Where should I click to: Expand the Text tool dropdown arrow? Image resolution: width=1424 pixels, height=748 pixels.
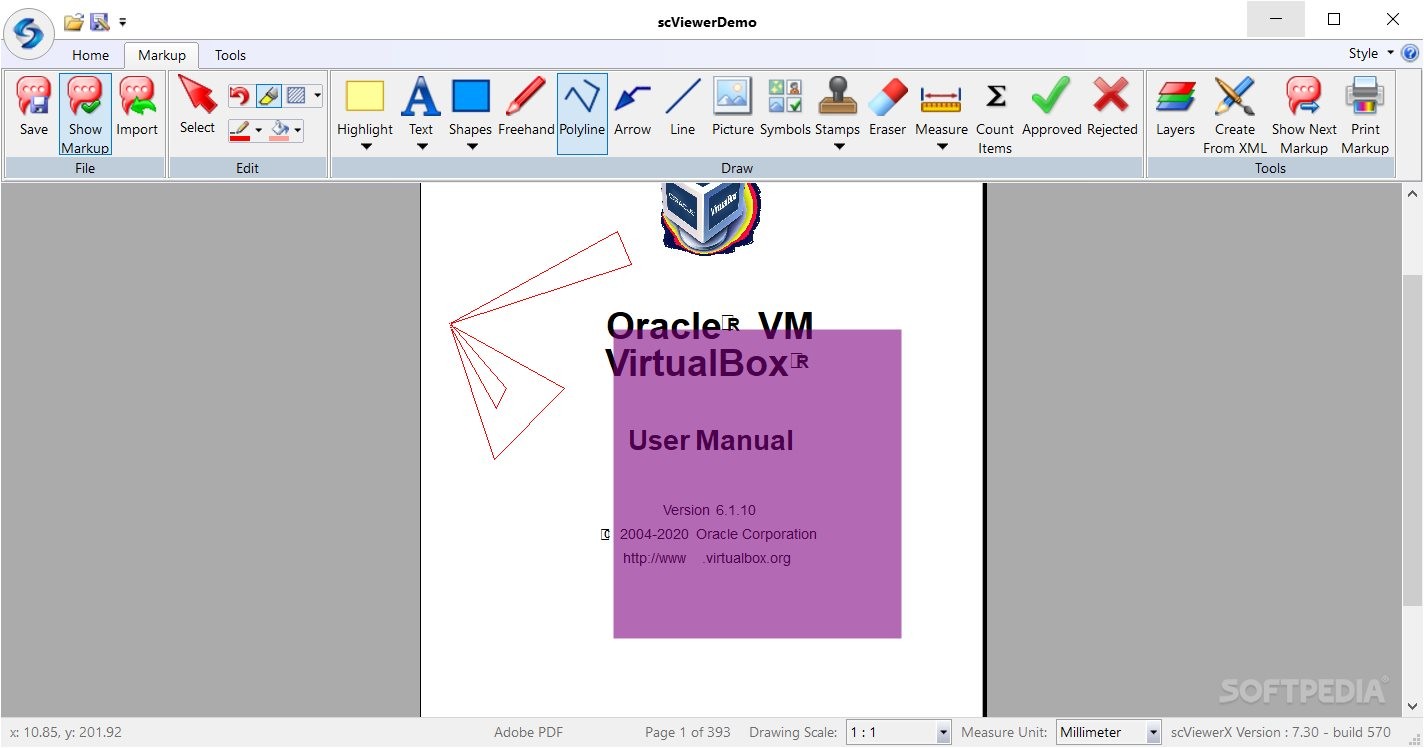coord(422,147)
